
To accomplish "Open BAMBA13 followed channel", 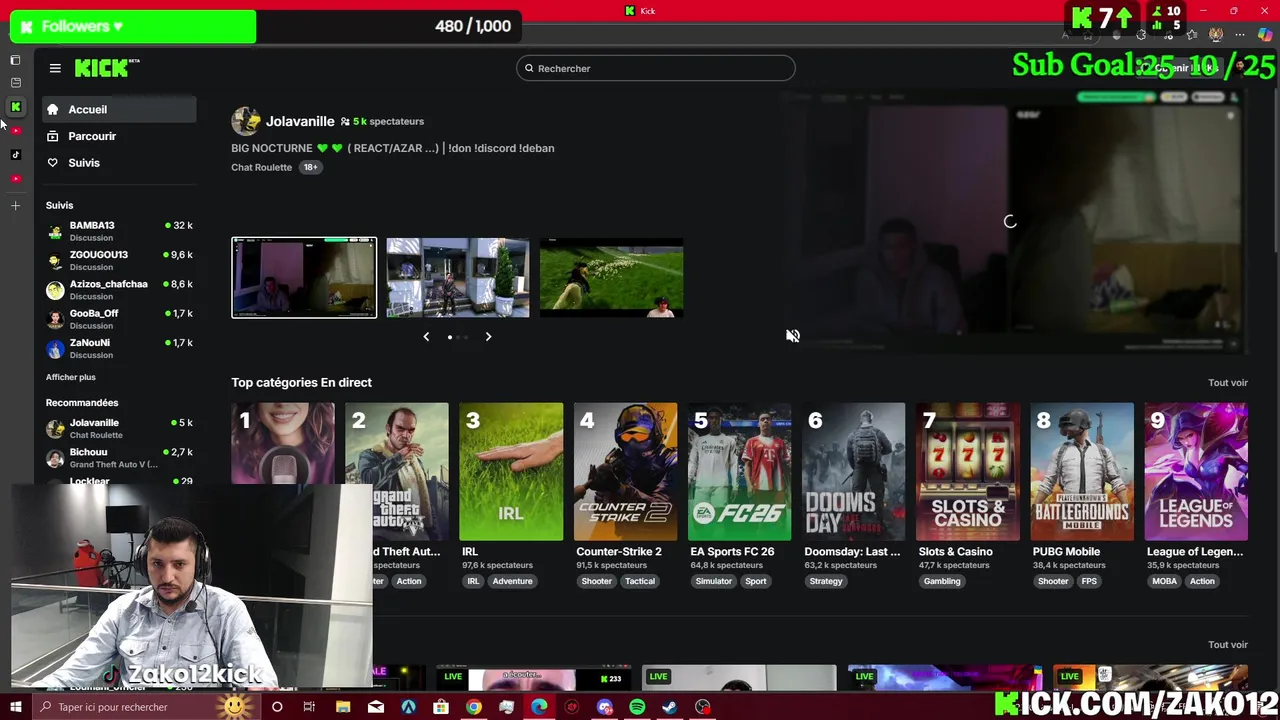I will [119, 231].
